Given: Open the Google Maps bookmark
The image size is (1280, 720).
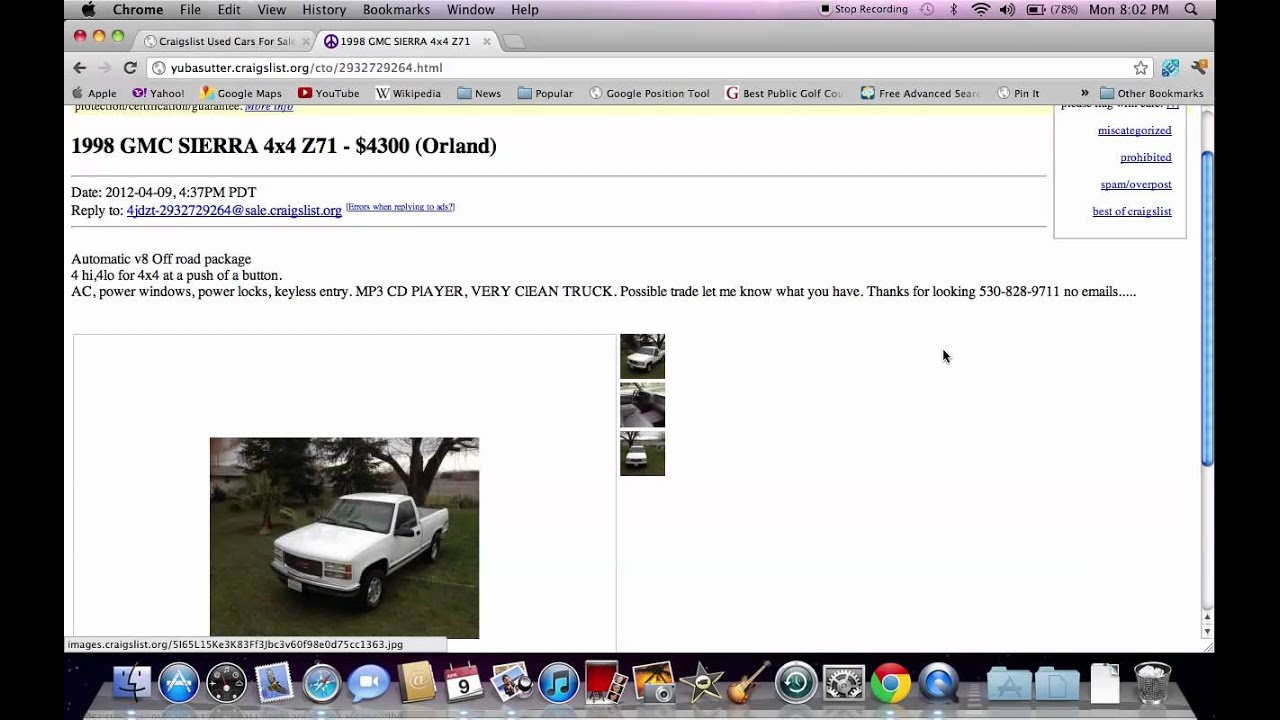Looking at the screenshot, I should (241, 93).
